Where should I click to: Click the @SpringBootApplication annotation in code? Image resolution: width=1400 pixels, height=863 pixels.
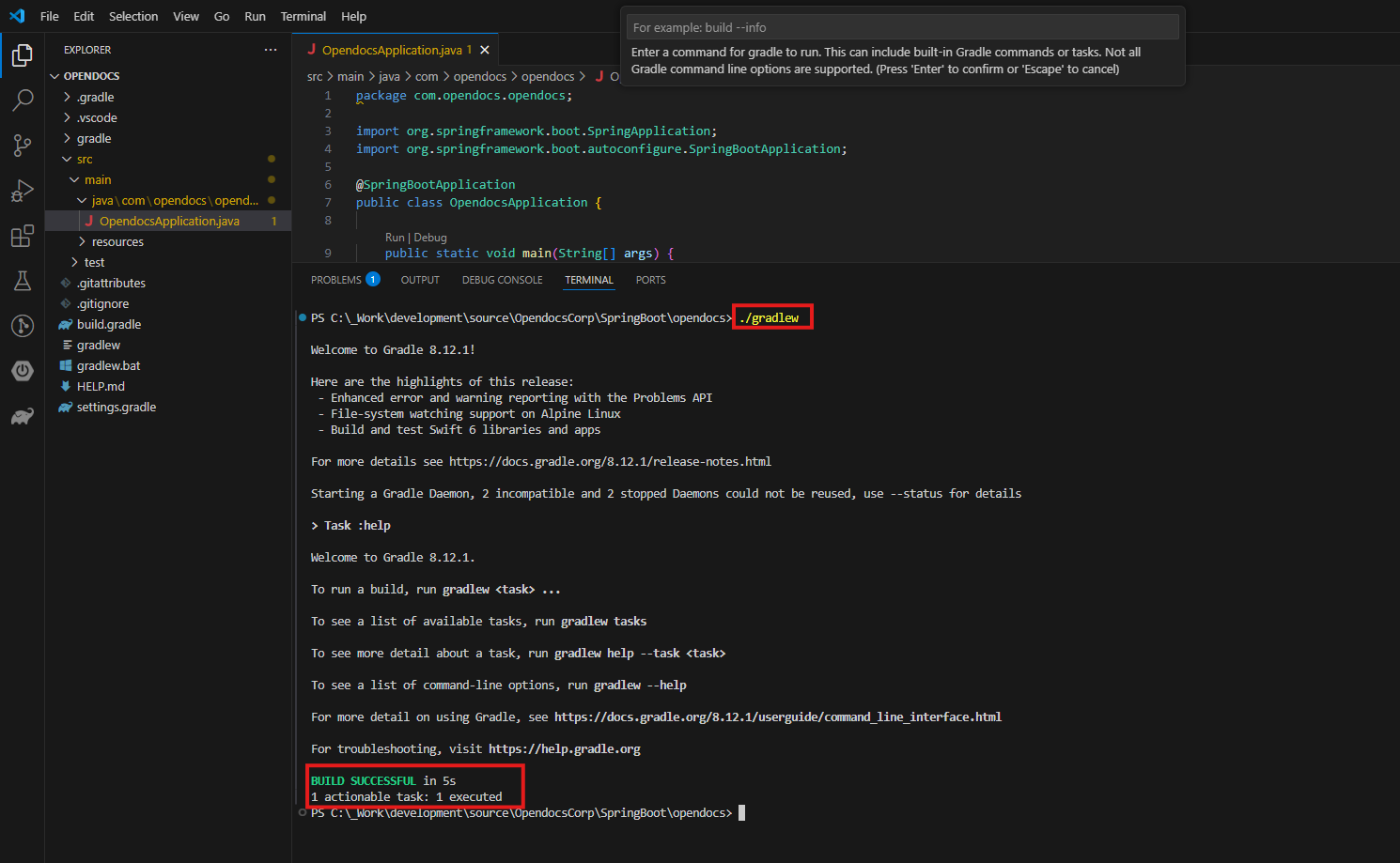pyautogui.click(x=436, y=184)
